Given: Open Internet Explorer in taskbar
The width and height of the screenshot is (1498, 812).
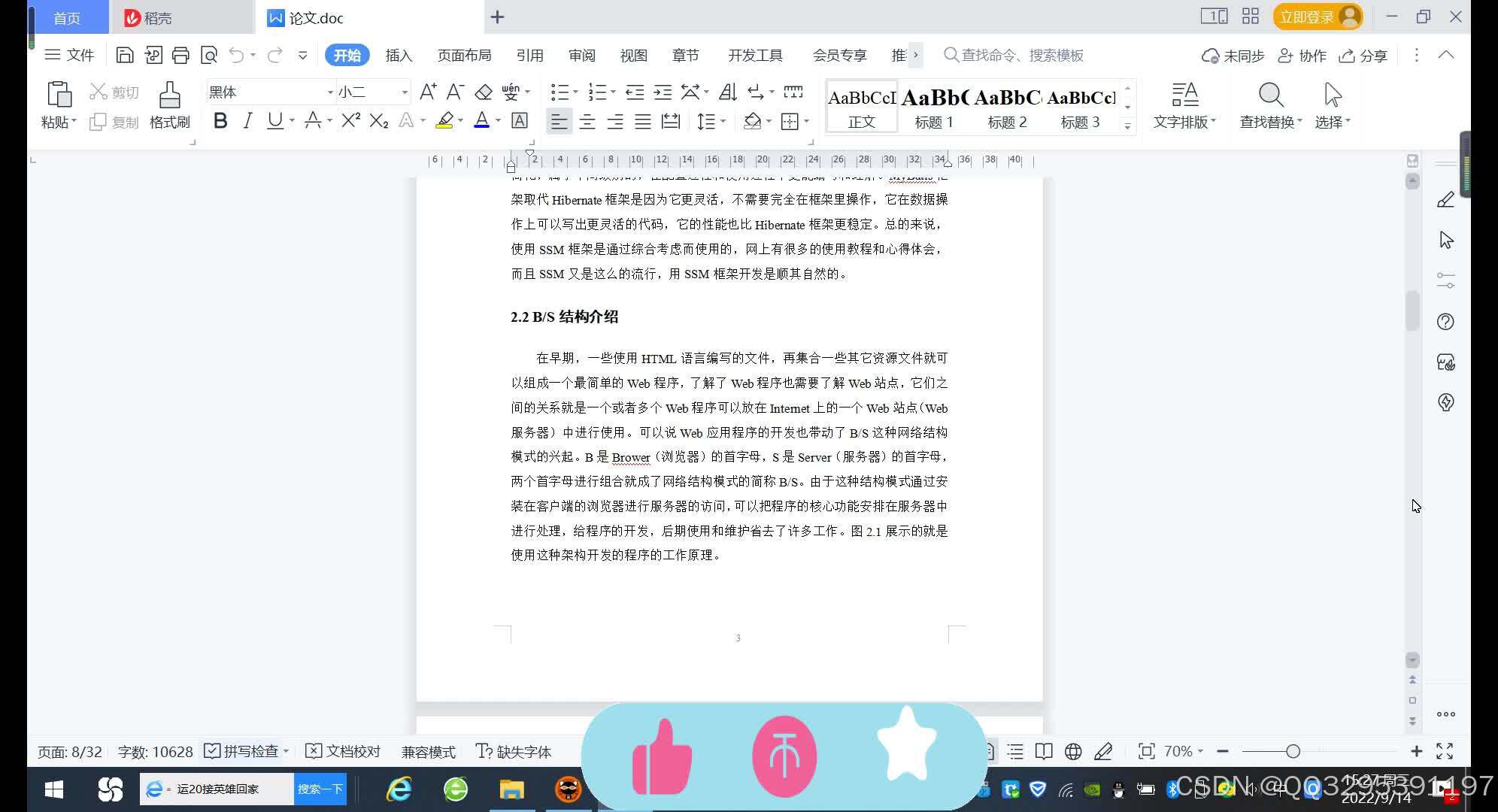Looking at the screenshot, I should click(x=399, y=789).
